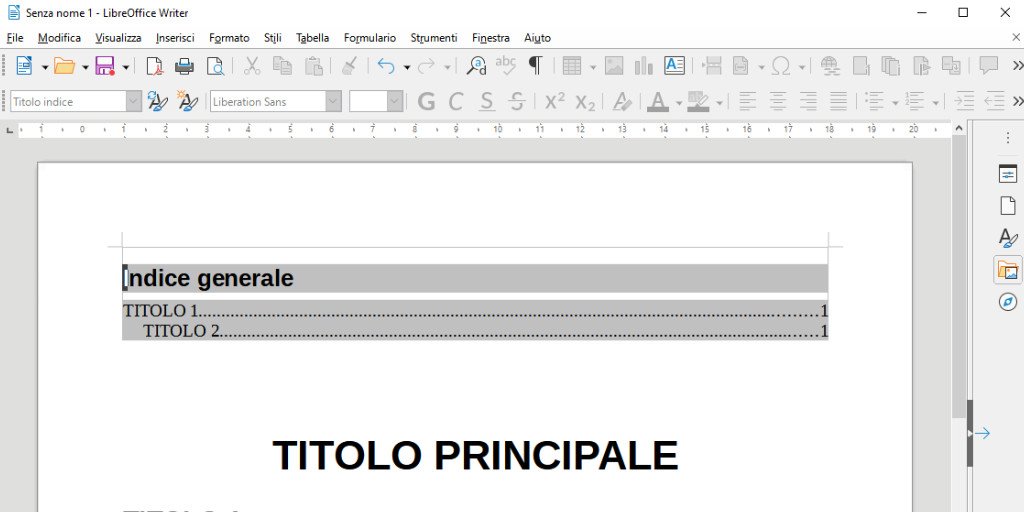Open the New document dropdown arrow

44,67
